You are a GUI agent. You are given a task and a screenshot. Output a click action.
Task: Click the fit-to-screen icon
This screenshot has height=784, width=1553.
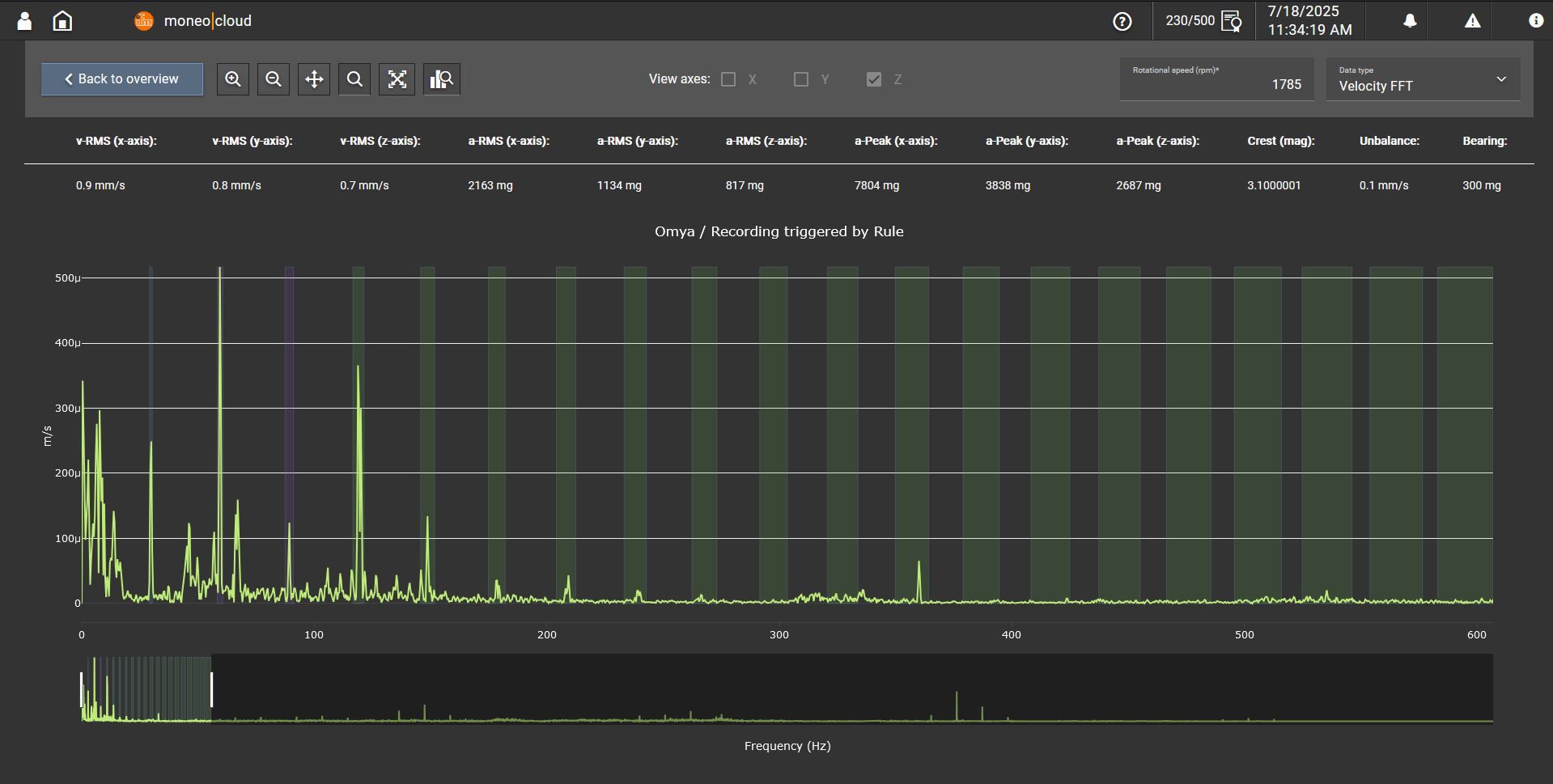pos(397,78)
